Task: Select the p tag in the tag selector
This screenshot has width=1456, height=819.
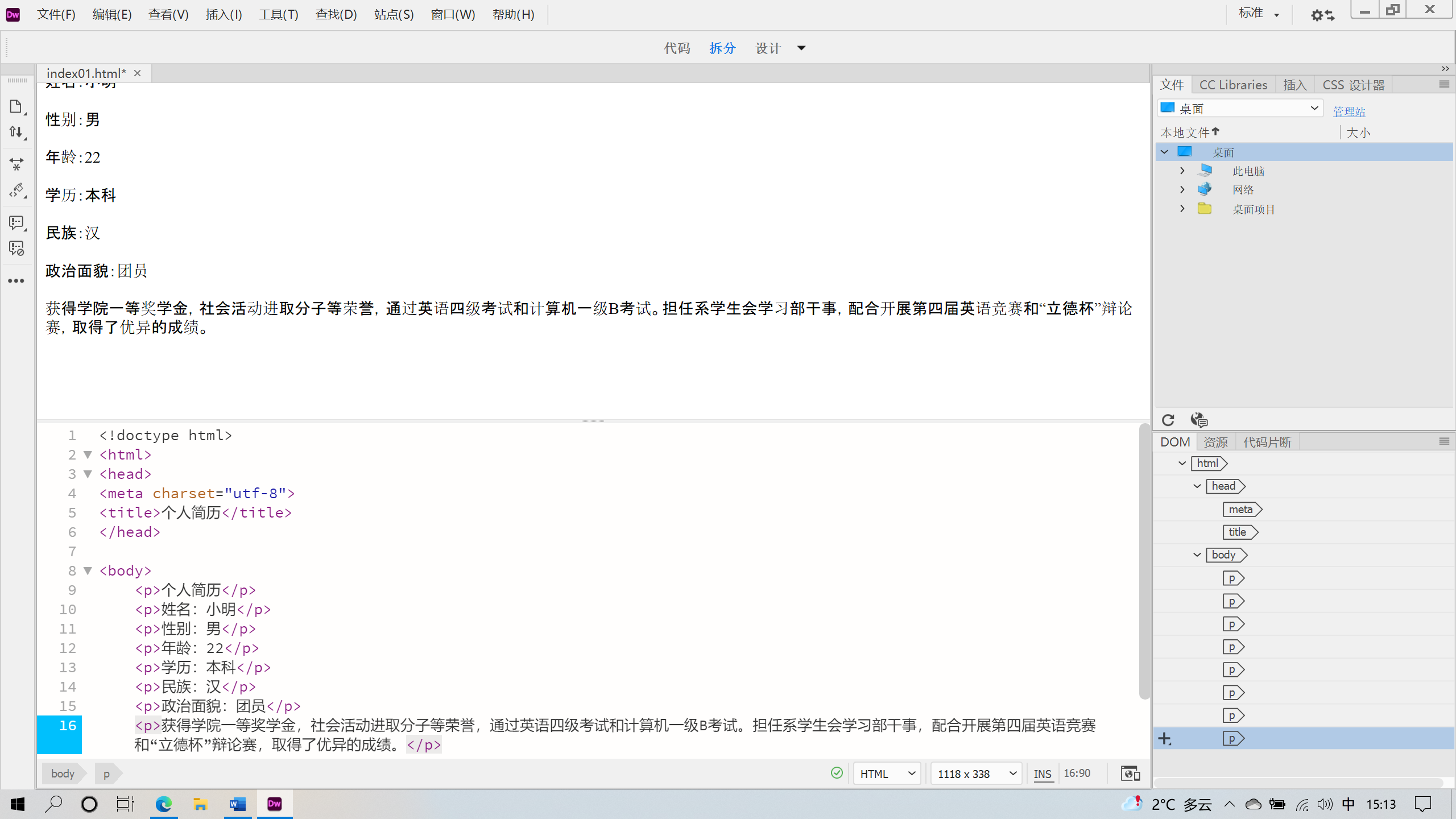Action: point(106,773)
